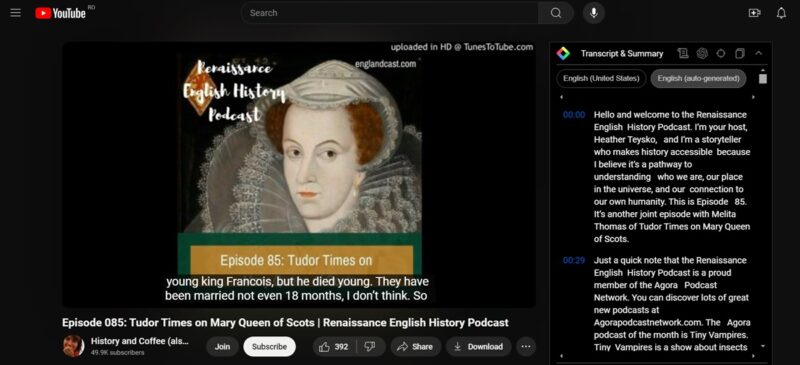Jump to timestamp 00:00 in transcript
This screenshot has height=365, width=800.
coord(574,115)
